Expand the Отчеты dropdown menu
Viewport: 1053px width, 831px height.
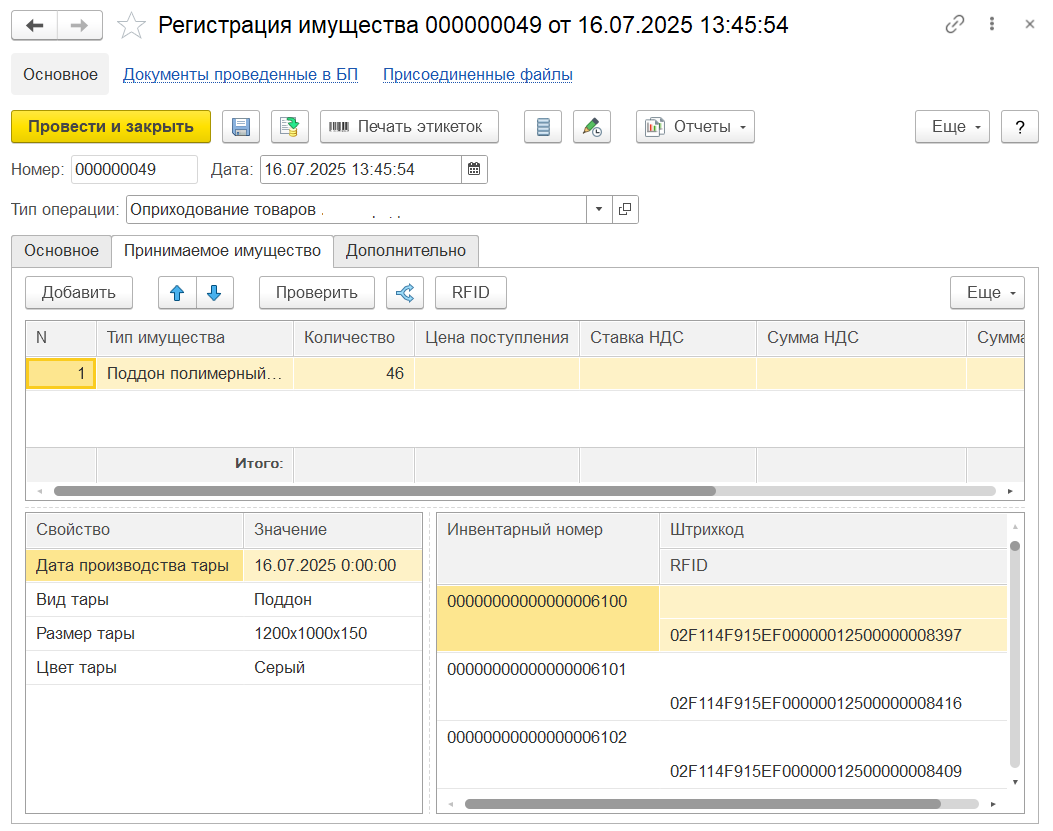(695, 127)
